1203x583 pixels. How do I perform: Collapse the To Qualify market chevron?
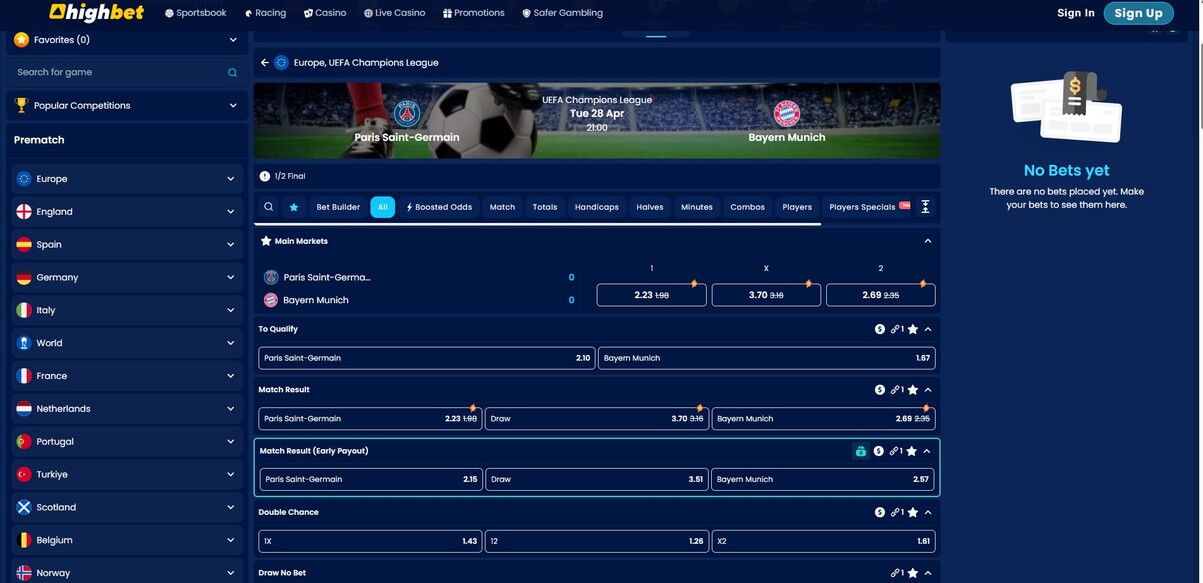pyautogui.click(x=928, y=329)
